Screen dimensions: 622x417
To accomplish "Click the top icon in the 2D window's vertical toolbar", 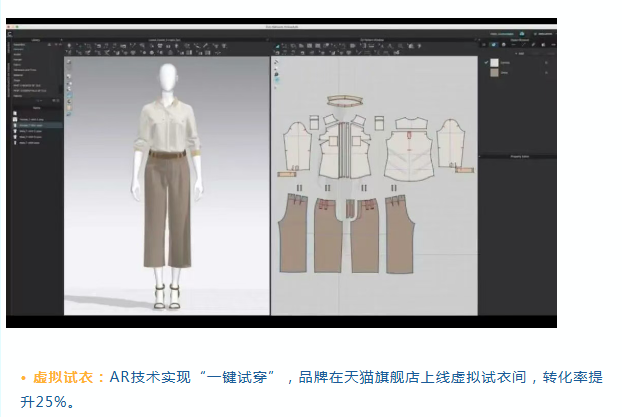I will click(276, 63).
